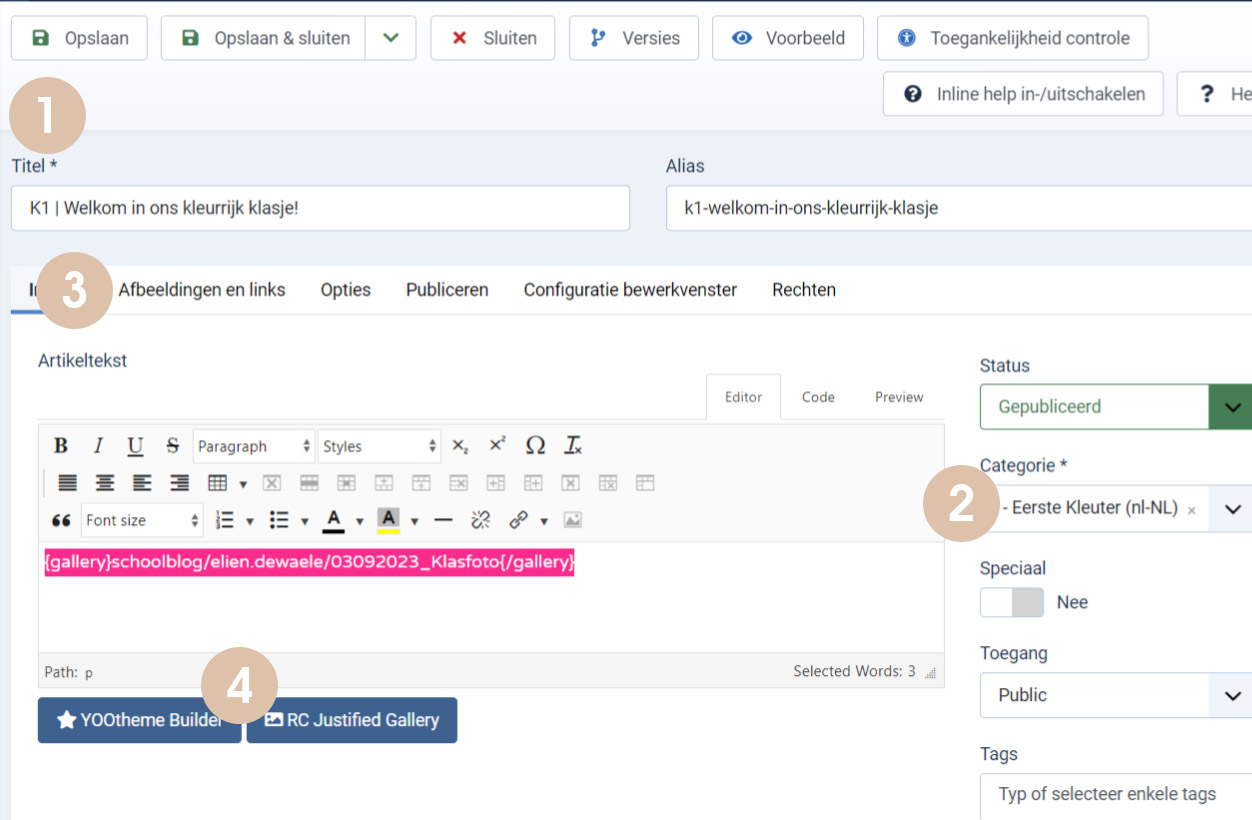Switch to the Afbeeldingen en links tab
This screenshot has height=820, width=1252.
point(201,290)
